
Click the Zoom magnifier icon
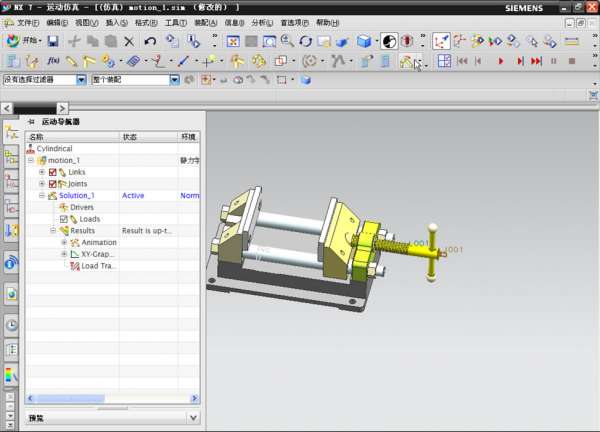click(x=287, y=41)
